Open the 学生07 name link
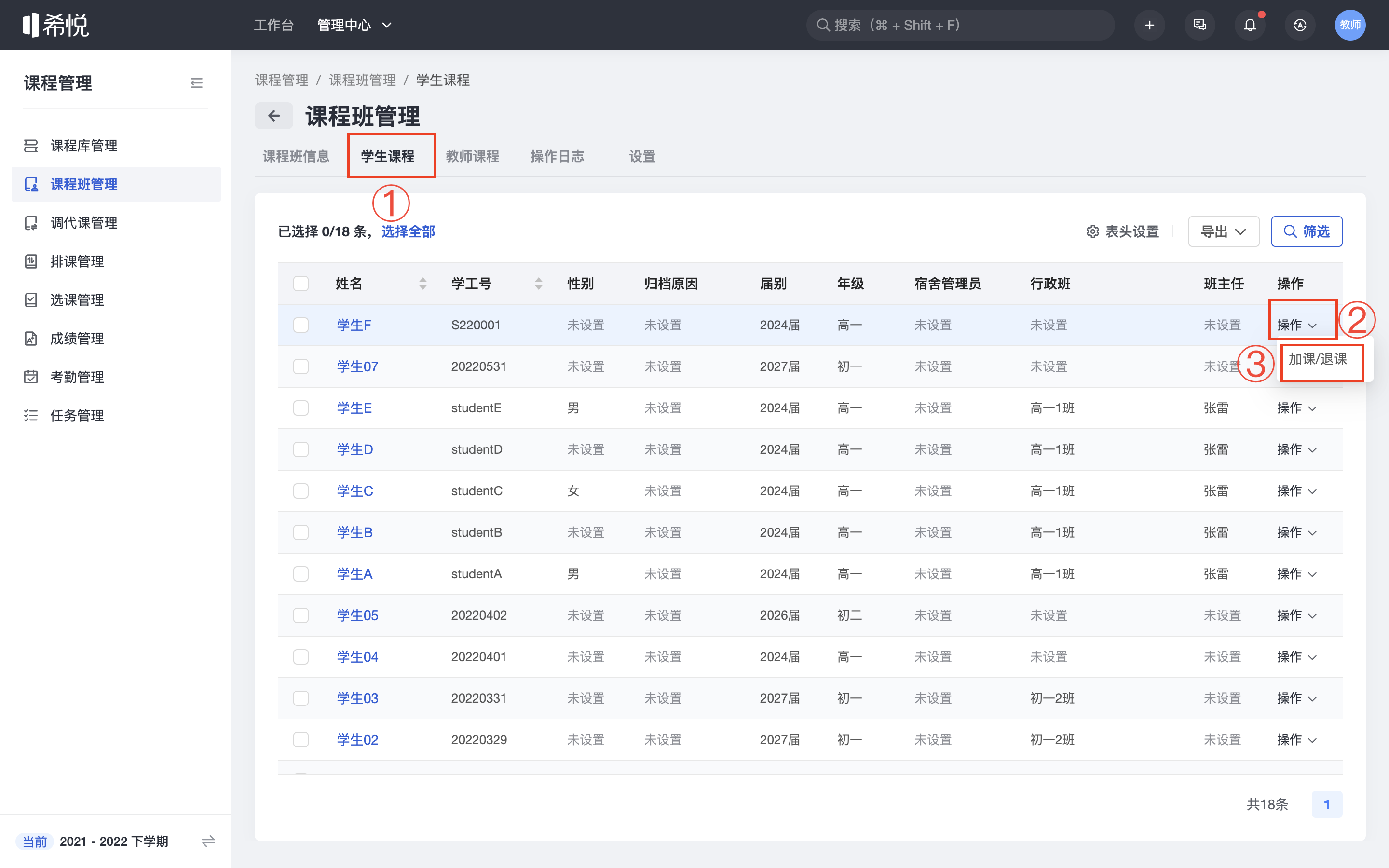The image size is (1389, 868). pyautogui.click(x=357, y=366)
